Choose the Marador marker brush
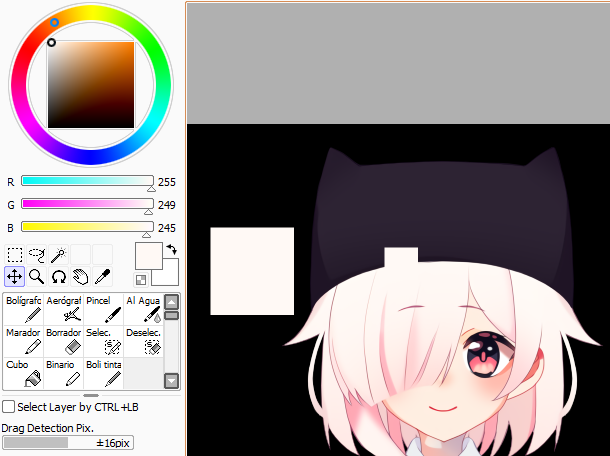 tap(23, 341)
